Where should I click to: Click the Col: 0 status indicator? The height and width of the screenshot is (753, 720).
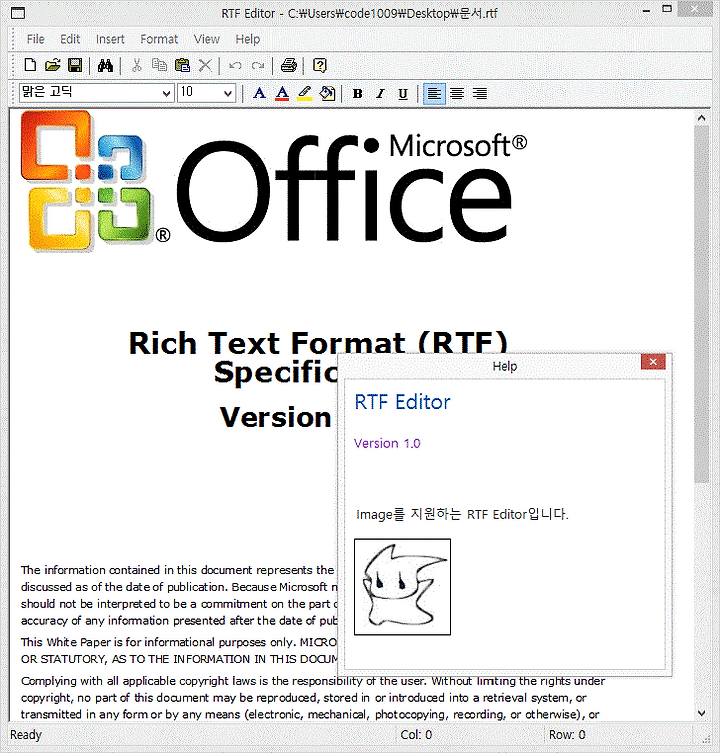[x=416, y=735]
